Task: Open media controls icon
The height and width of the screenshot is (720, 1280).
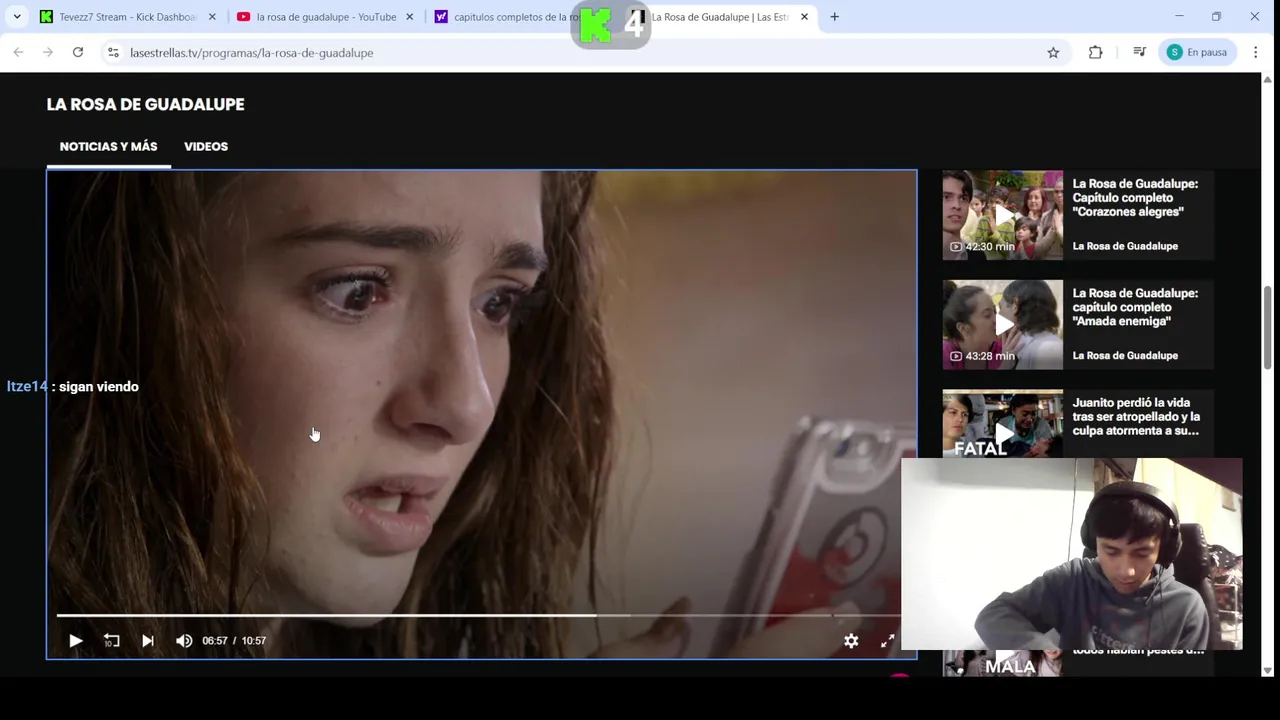Action: (x=1139, y=52)
